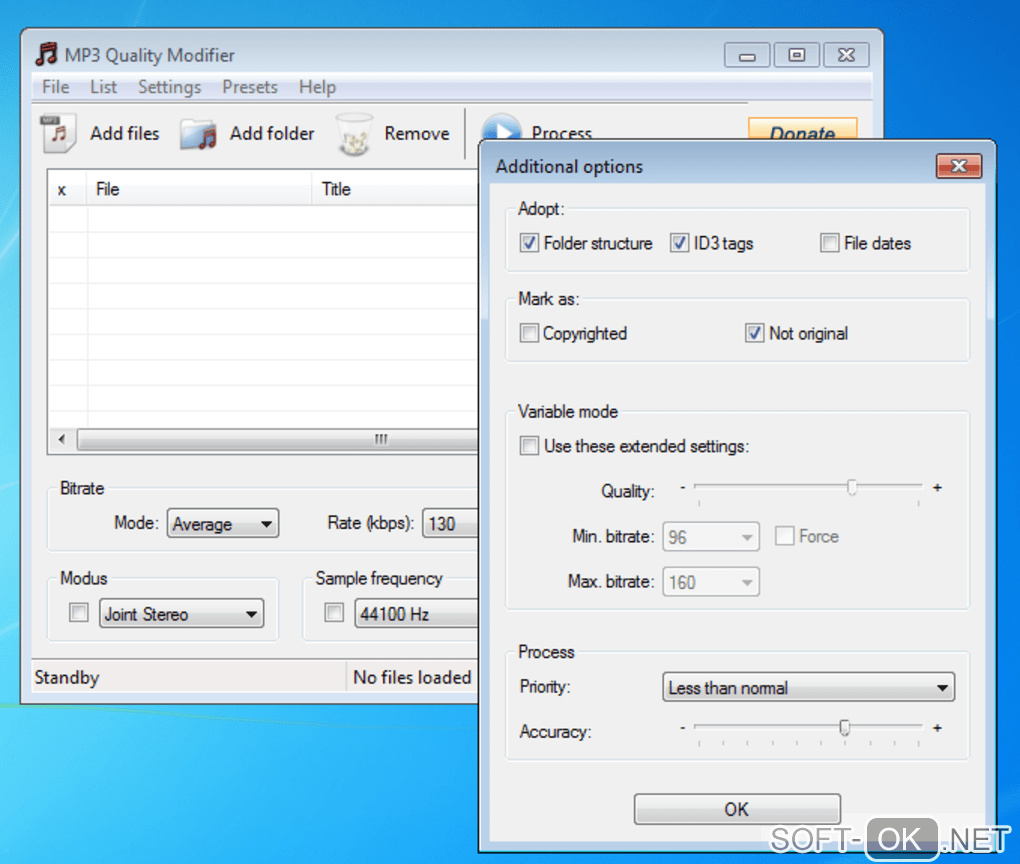Open the Priority Less than normal dropdown

808,687
